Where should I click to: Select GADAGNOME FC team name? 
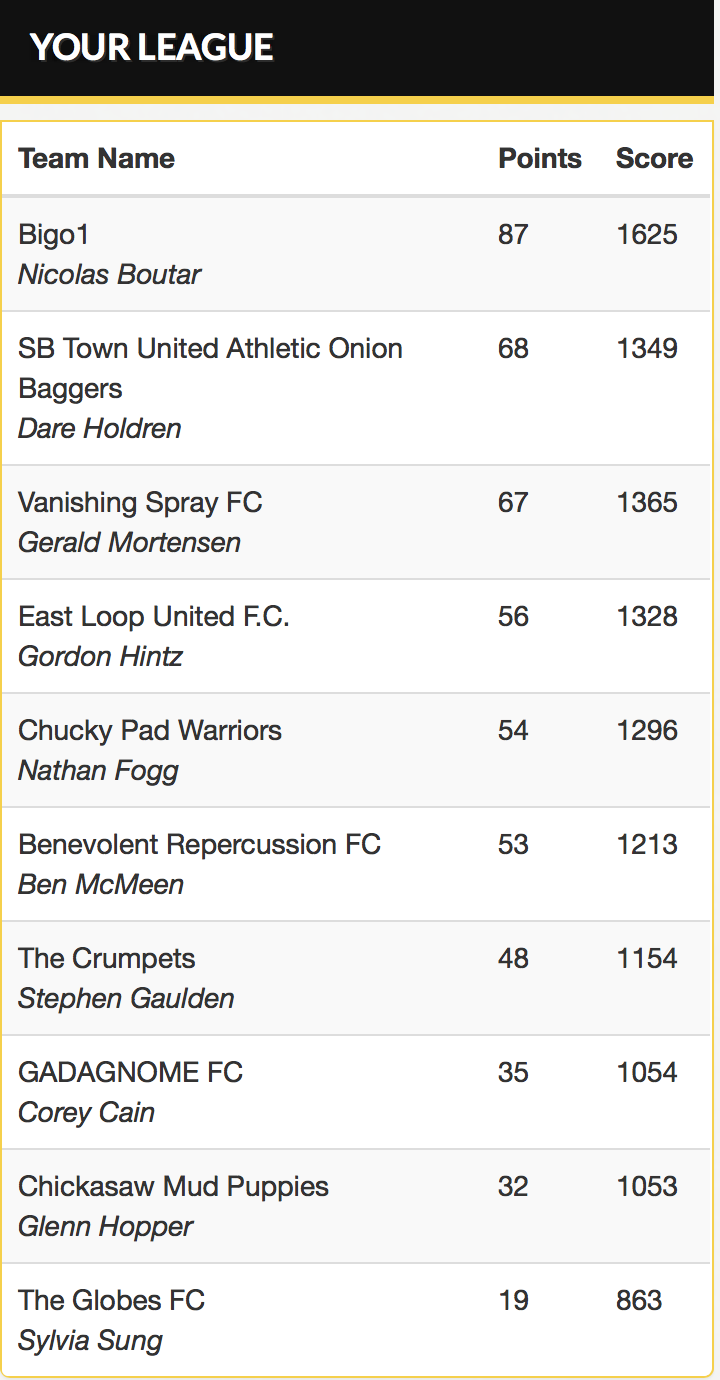tap(130, 1072)
